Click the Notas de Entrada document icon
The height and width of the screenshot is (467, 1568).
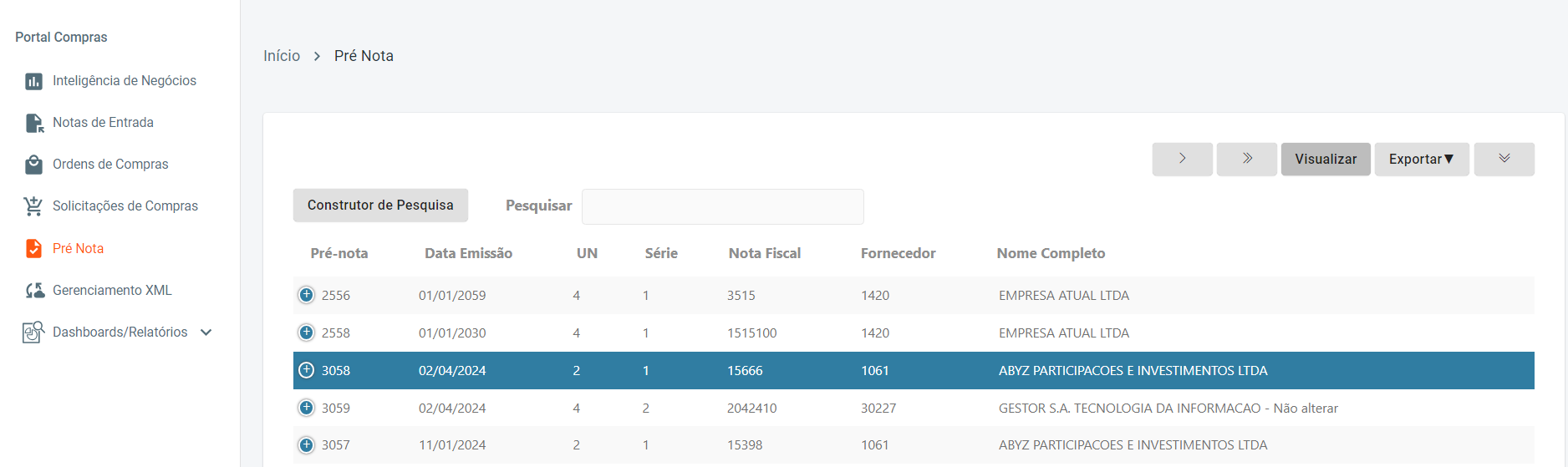[x=34, y=123]
